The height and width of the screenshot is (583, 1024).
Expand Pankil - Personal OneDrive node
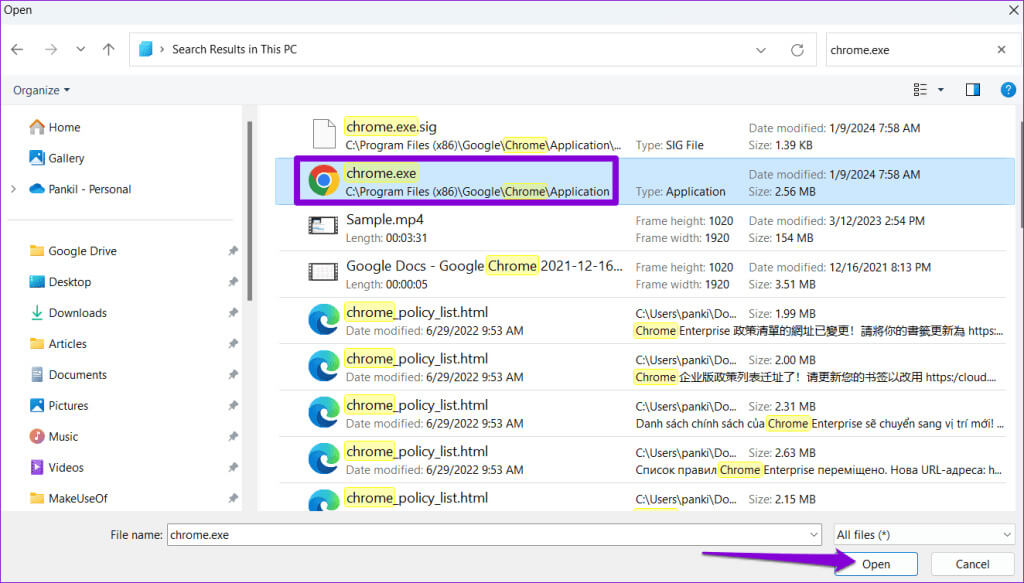[14, 189]
